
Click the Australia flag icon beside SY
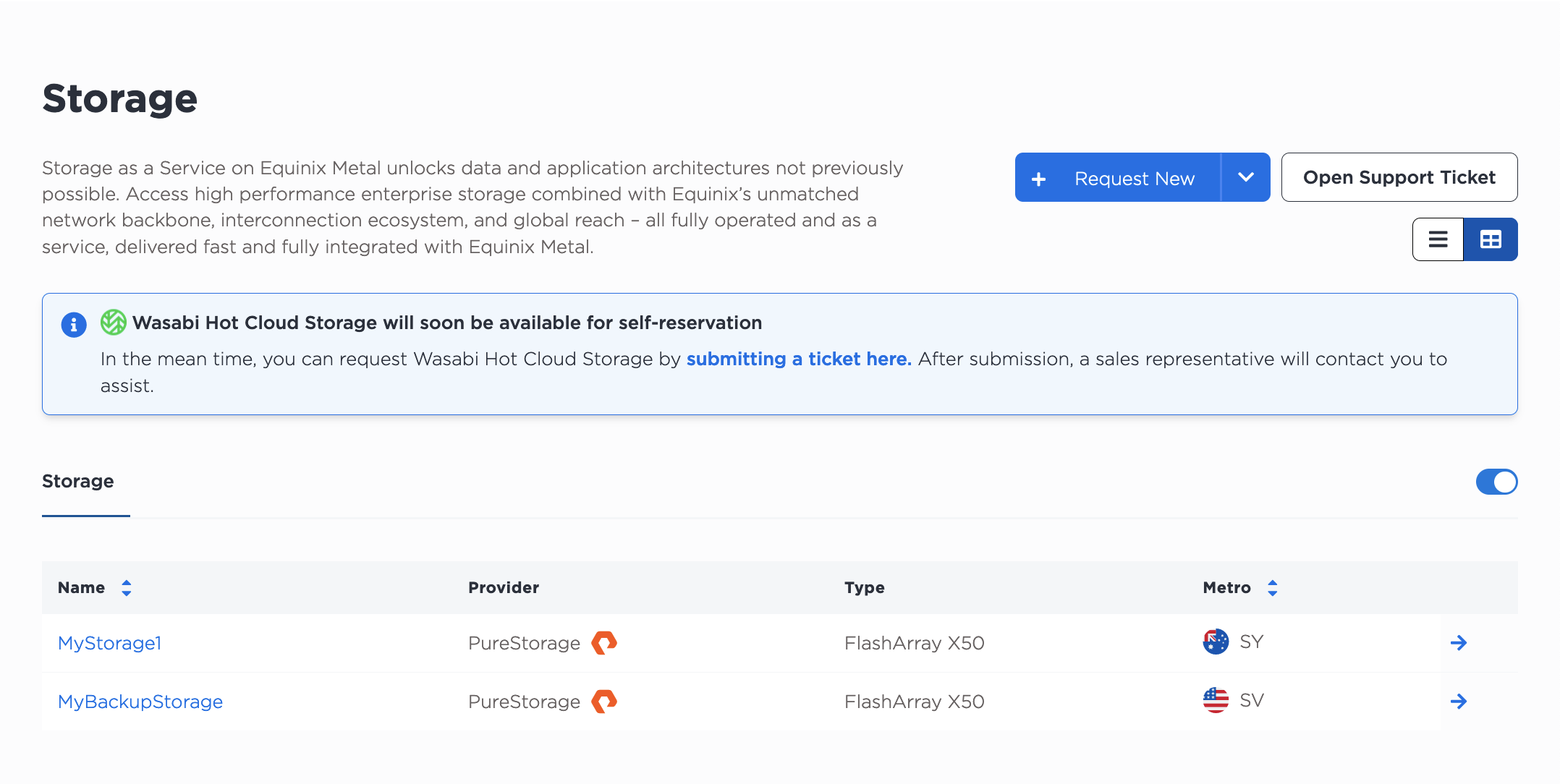click(x=1216, y=642)
